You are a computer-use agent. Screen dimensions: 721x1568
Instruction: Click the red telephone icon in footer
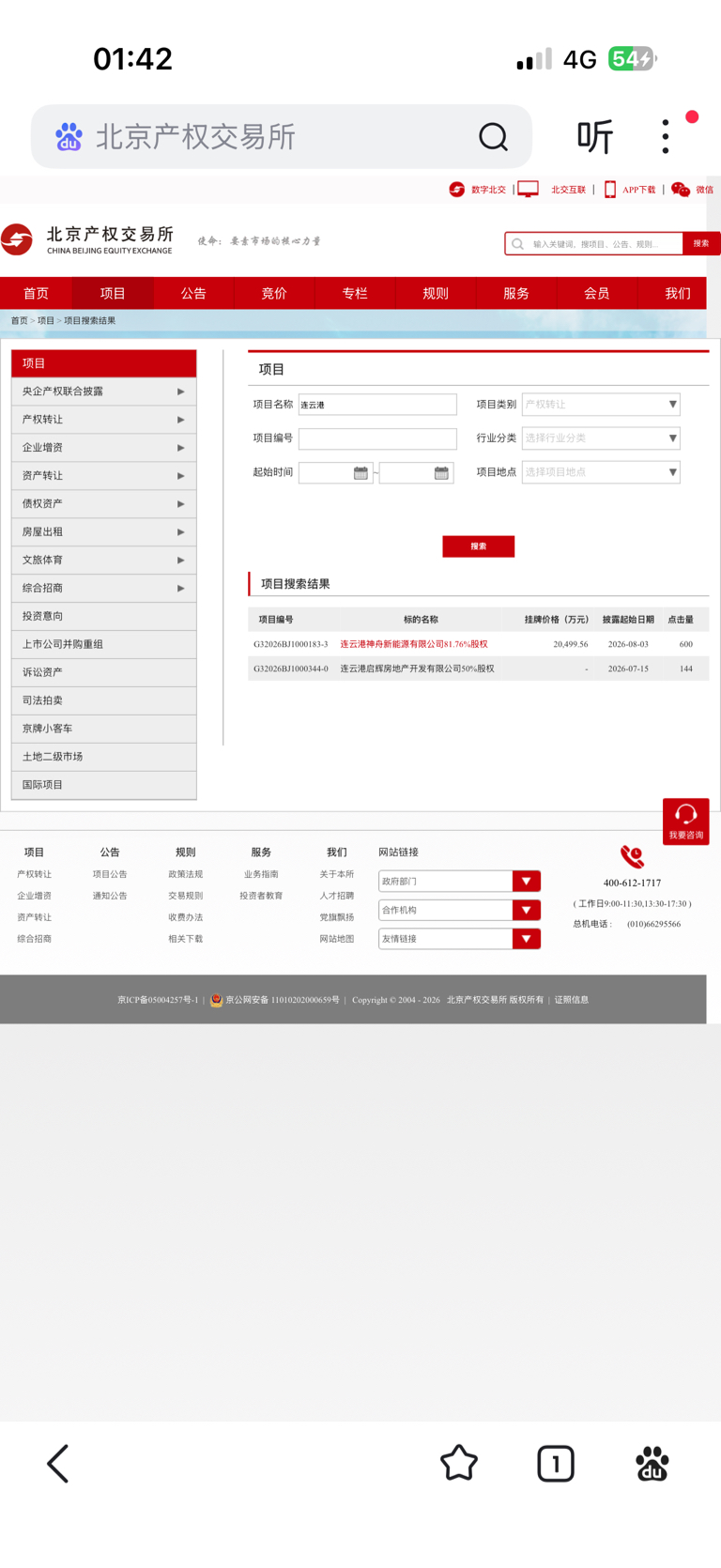pos(632,856)
